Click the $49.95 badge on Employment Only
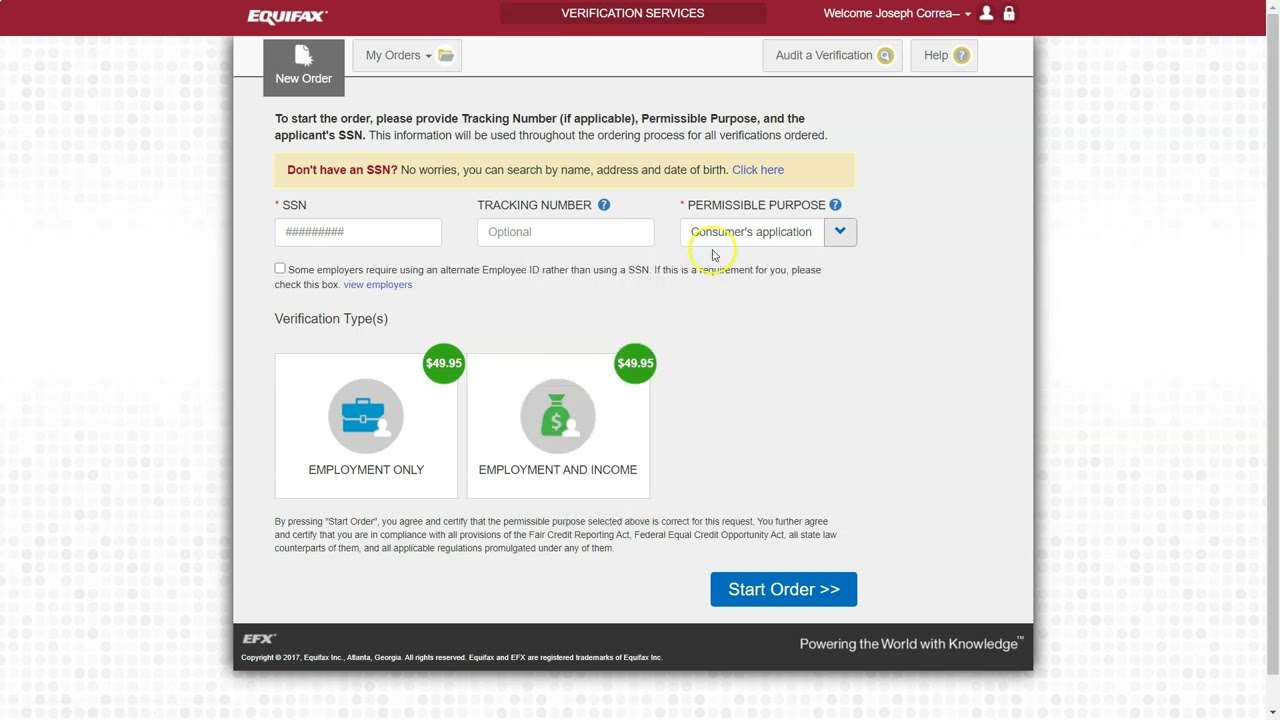The height and width of the screenshot is (720, 1280). (x=443, y=363)
